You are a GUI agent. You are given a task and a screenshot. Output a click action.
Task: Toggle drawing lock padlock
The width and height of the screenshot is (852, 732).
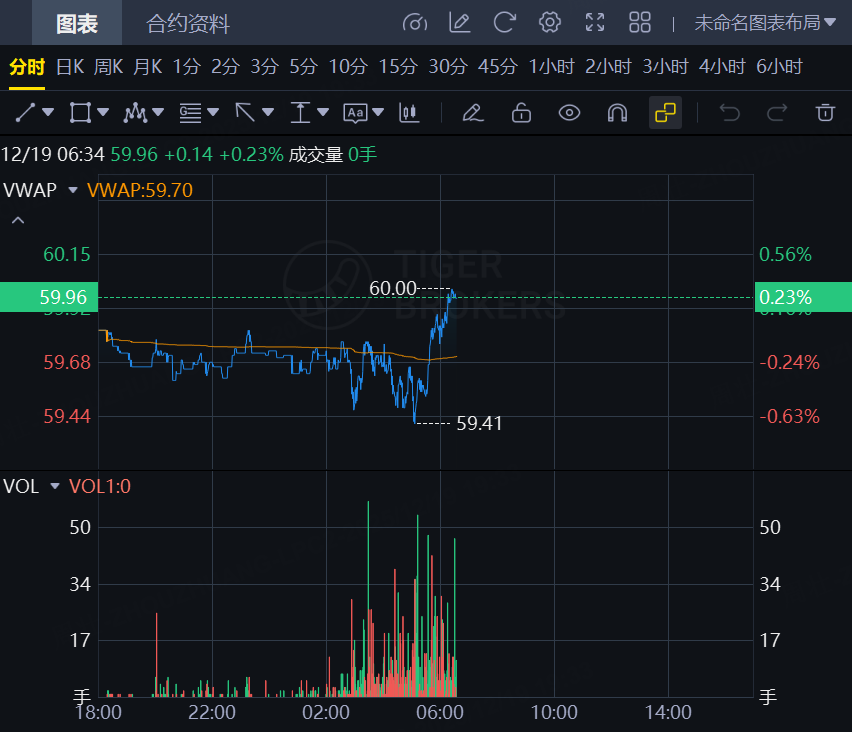click(x=521, y=113)
